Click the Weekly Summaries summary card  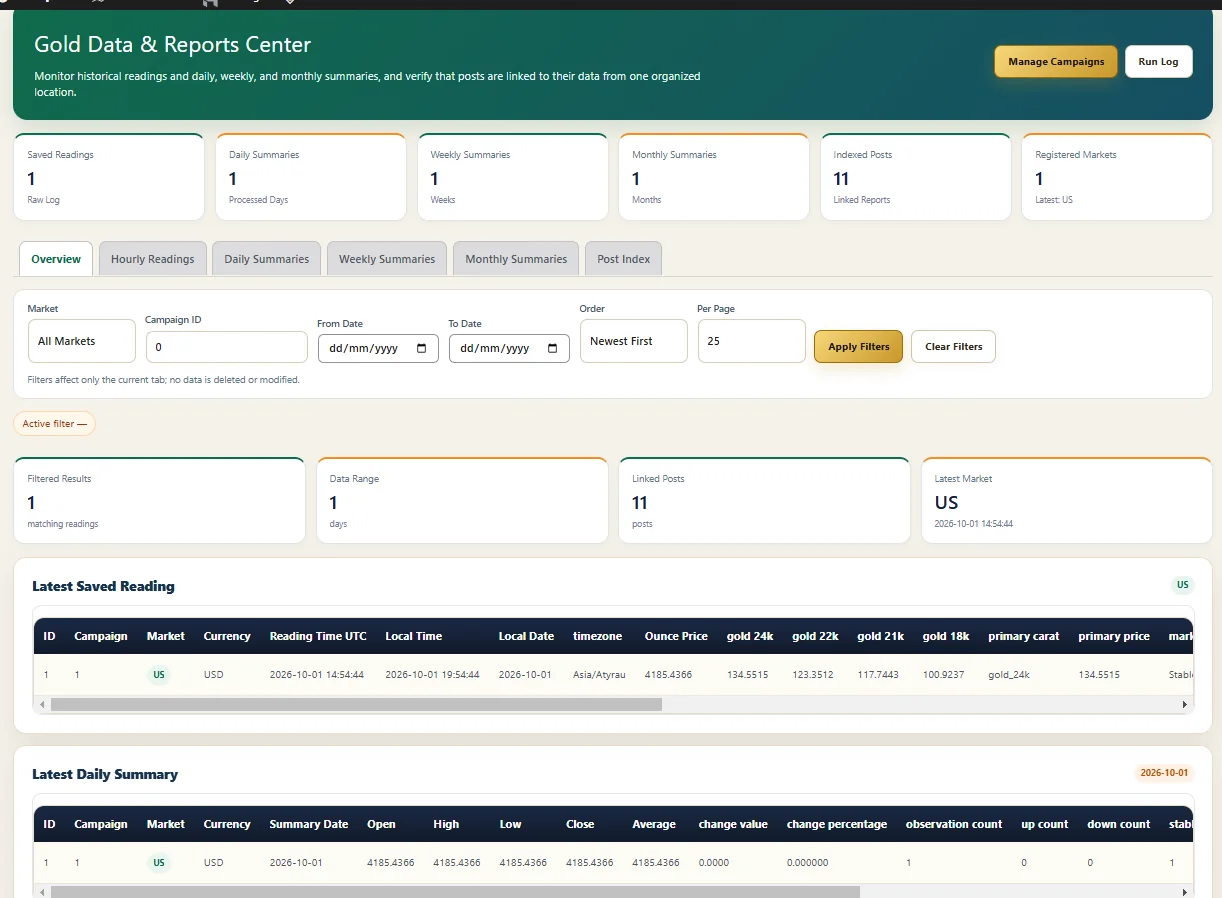tap(513, 177)
